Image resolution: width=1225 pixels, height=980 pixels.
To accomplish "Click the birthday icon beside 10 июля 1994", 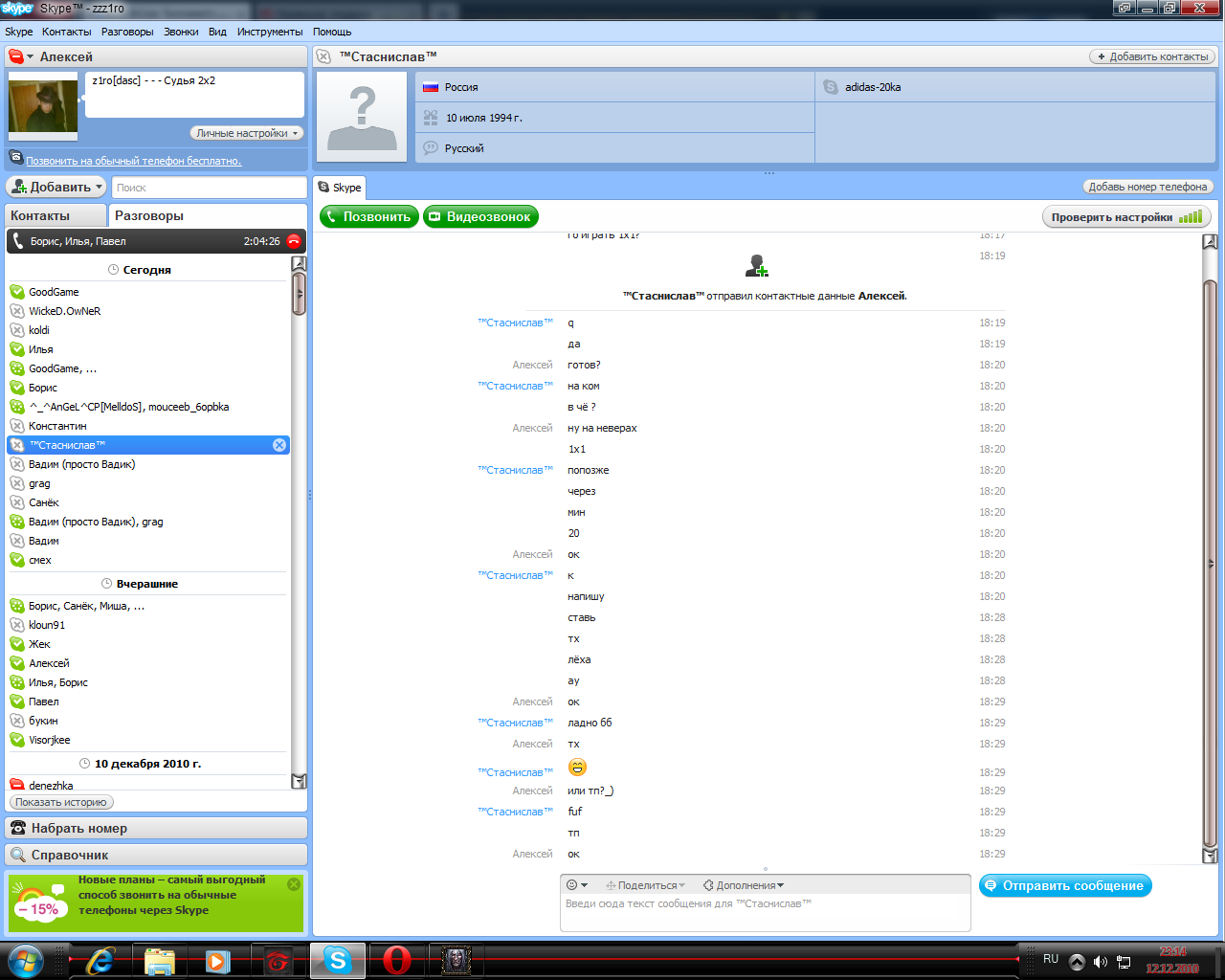I will point(431,118).
